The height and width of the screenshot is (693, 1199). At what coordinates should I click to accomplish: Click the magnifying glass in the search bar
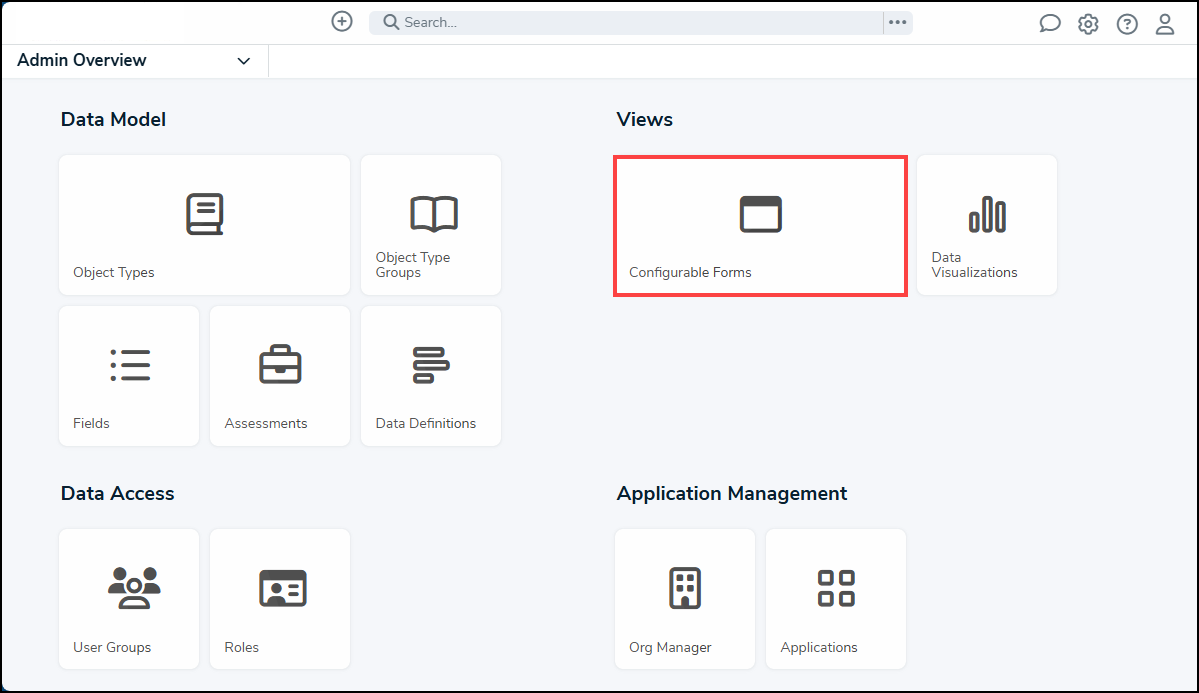point(390,22)
